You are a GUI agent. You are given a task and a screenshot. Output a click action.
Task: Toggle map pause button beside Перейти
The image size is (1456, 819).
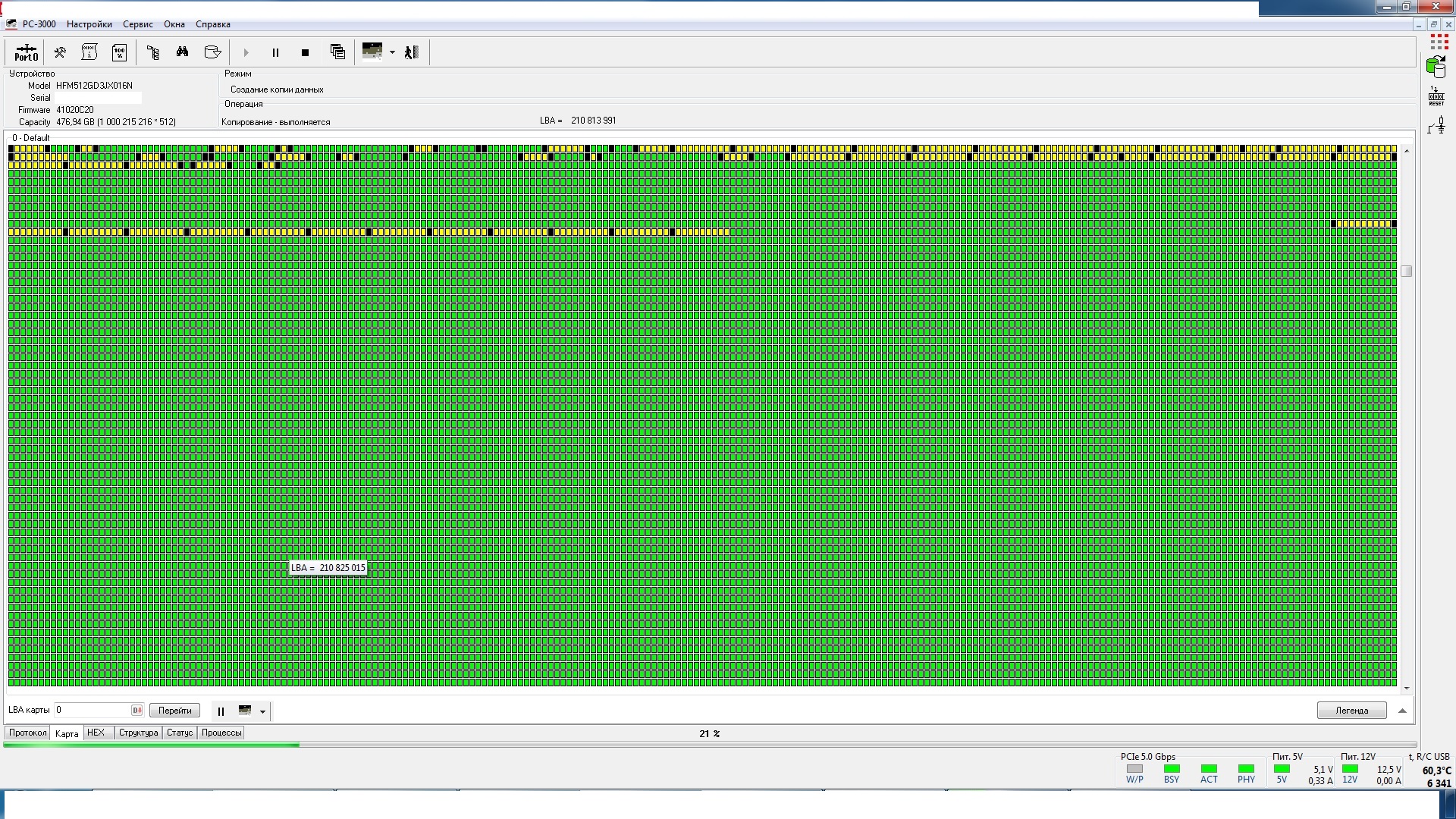(x=221, y=711)
